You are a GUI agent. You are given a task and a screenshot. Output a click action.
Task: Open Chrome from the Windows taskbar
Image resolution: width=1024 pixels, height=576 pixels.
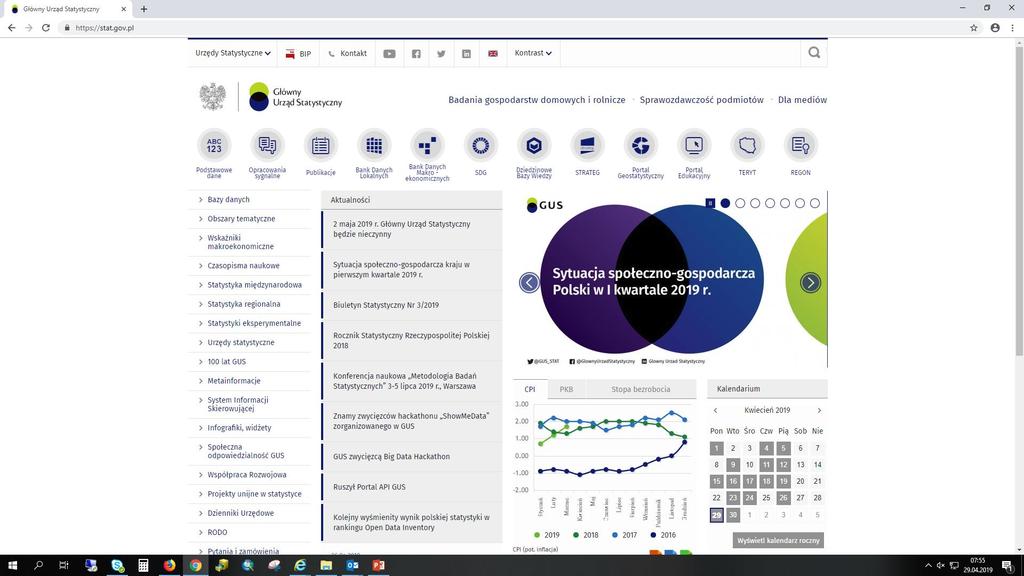(195, 566)
